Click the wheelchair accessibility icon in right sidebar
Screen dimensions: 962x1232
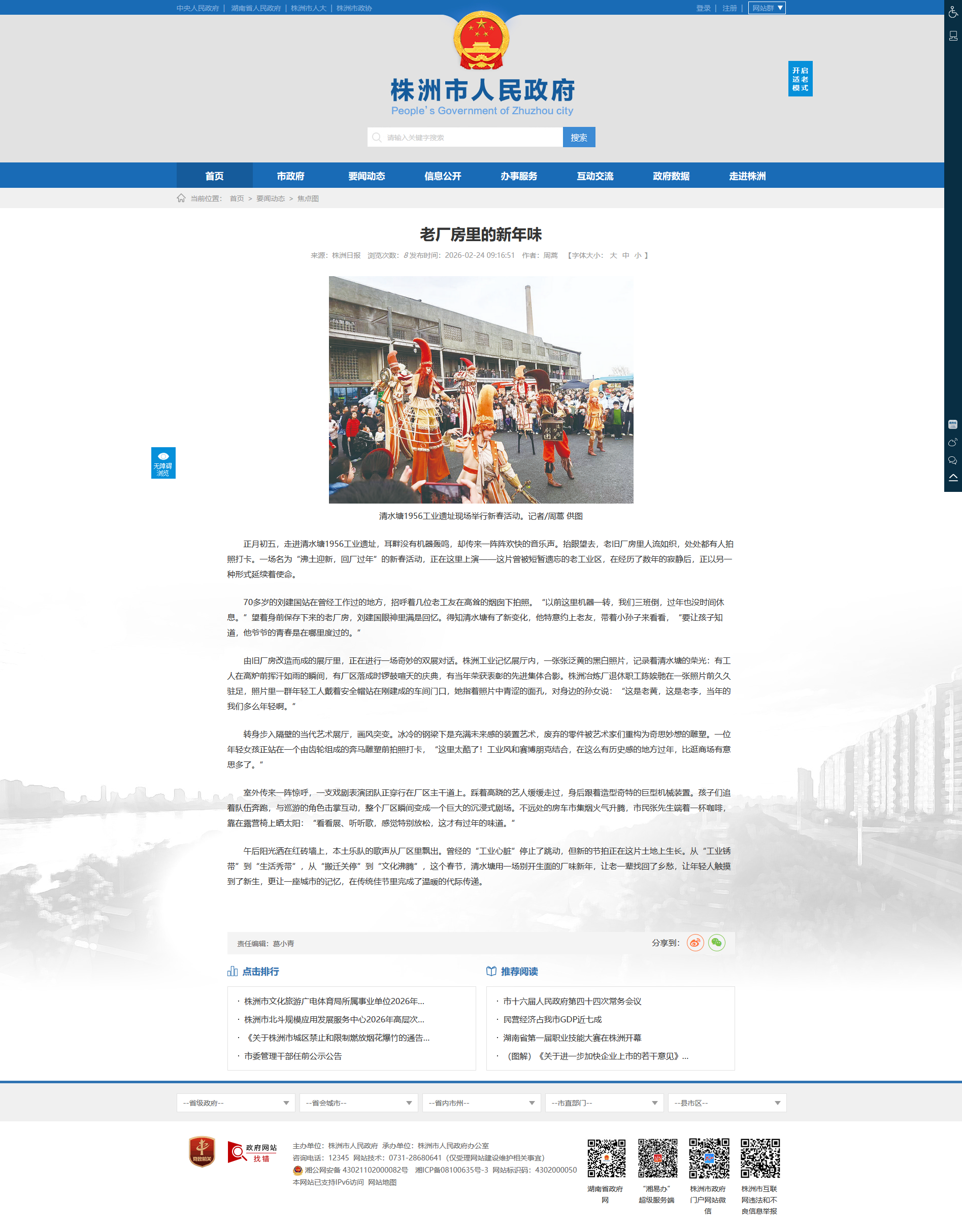tap(953, 12)
